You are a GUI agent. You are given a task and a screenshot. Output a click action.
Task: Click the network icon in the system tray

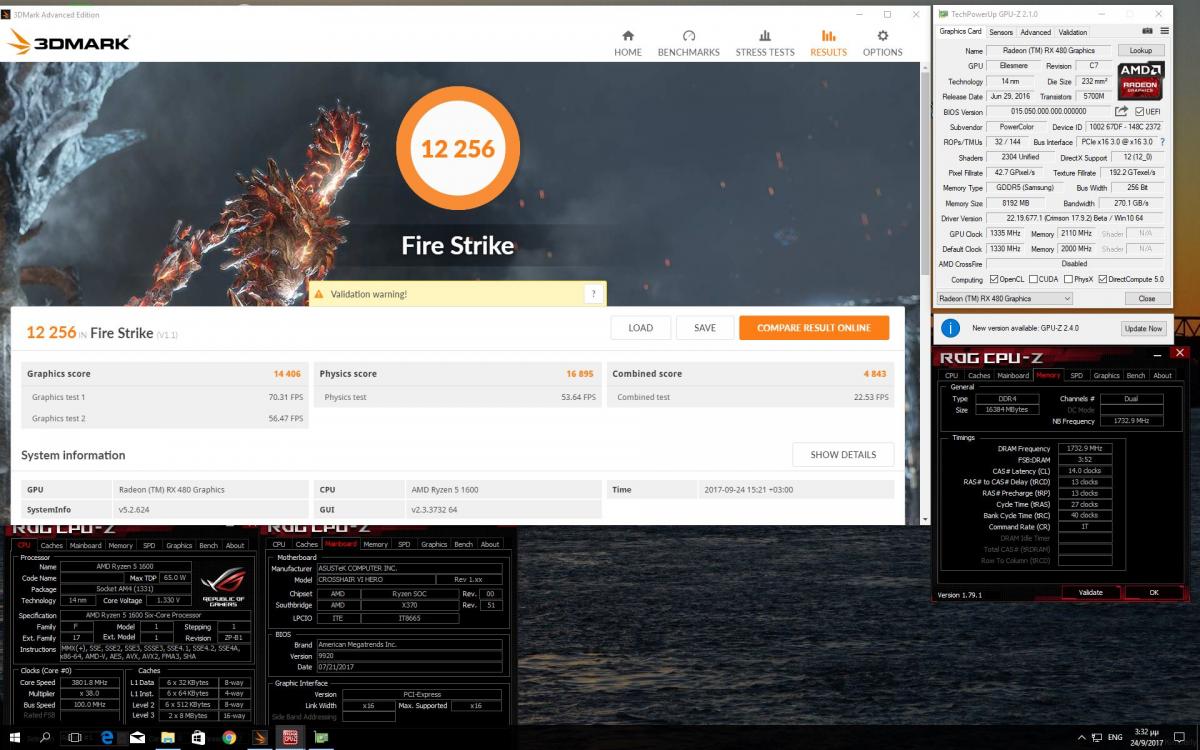tap(1097, 737)
